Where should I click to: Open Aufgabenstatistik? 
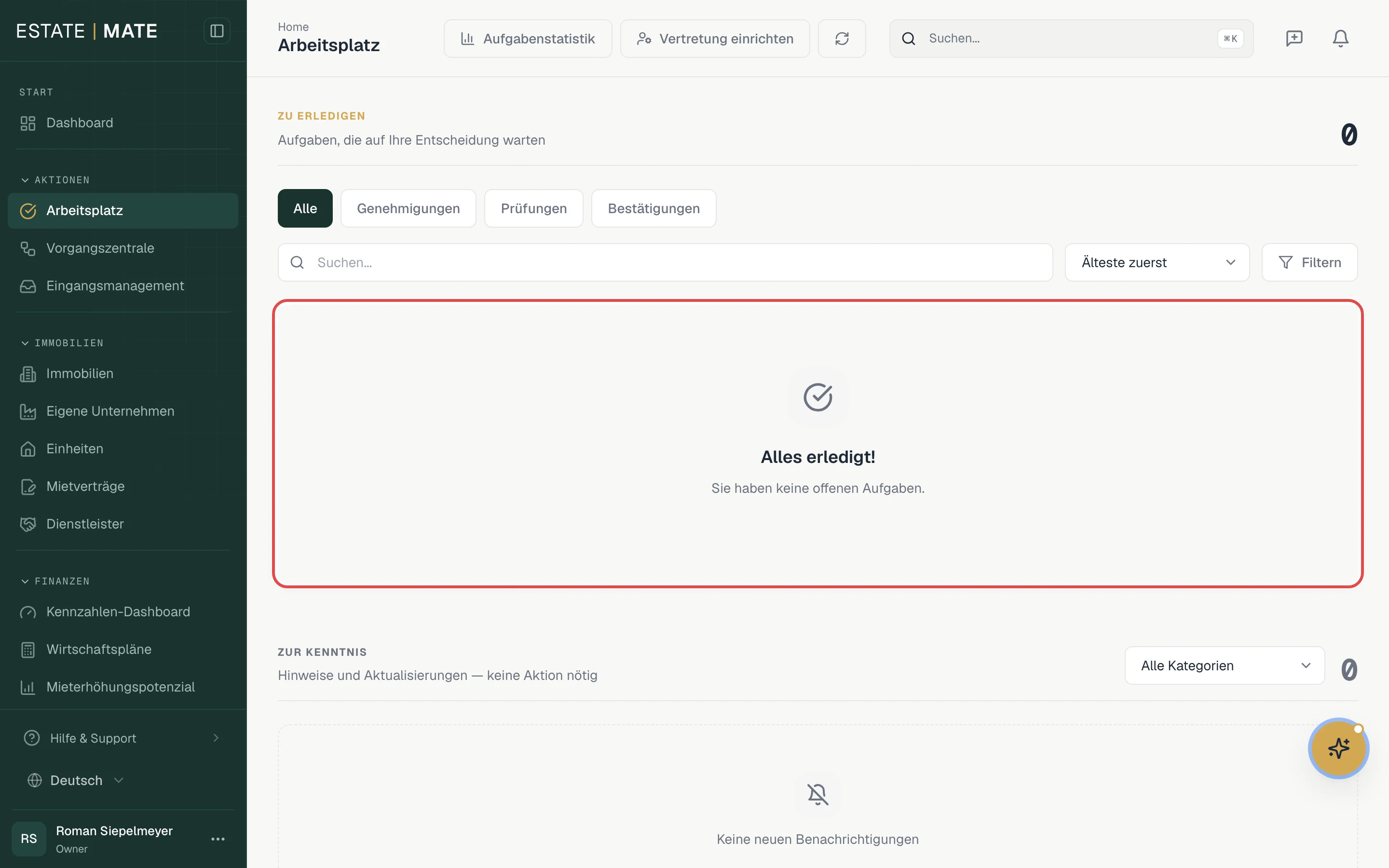(x=528, y=39)
